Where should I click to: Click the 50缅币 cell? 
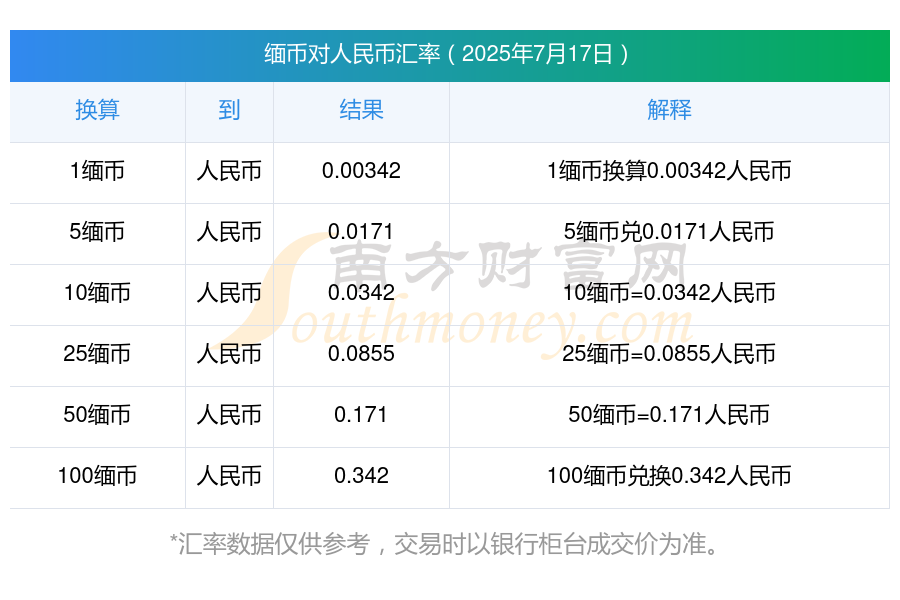click(x=98, y=415)
